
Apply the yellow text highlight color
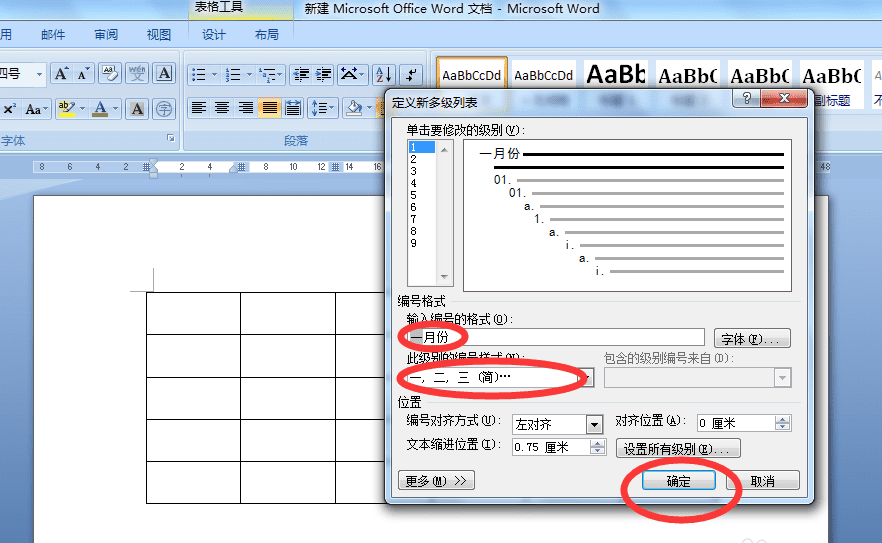[66, 109]
